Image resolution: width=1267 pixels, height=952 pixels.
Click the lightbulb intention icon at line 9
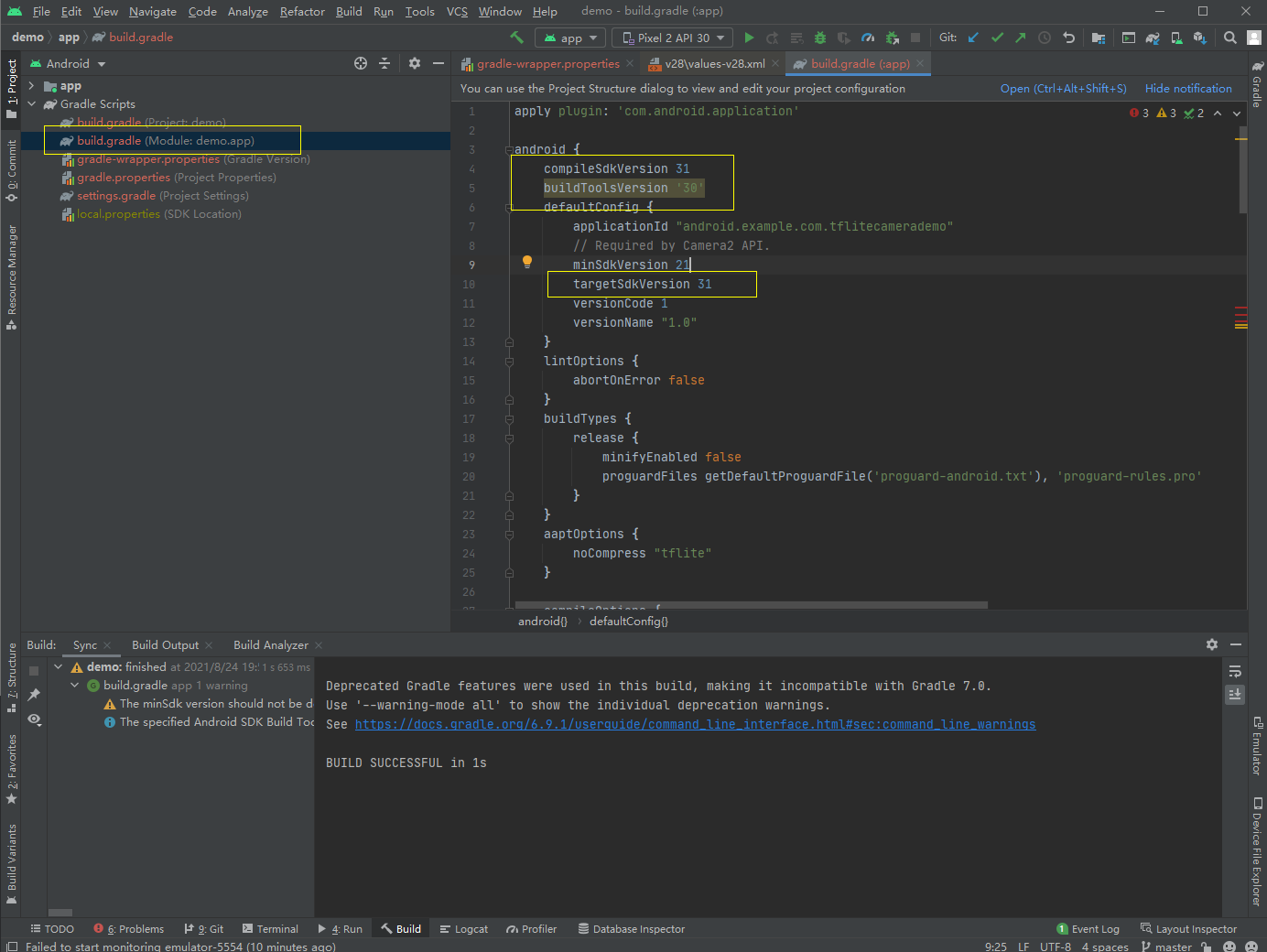pyautogui.click(x=527, y=262)
